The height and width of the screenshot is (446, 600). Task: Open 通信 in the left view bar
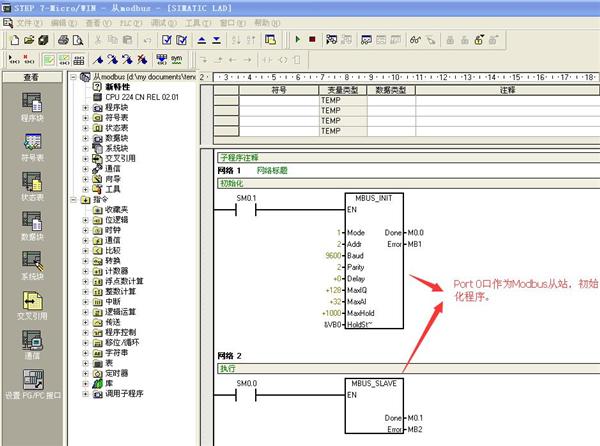(x=32, y=345)
